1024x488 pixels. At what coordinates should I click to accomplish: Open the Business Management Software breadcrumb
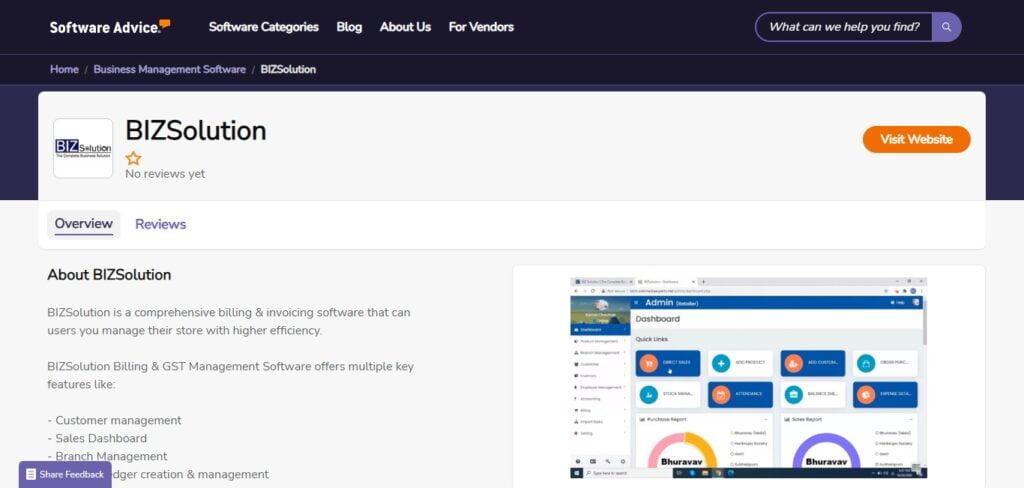169,69
